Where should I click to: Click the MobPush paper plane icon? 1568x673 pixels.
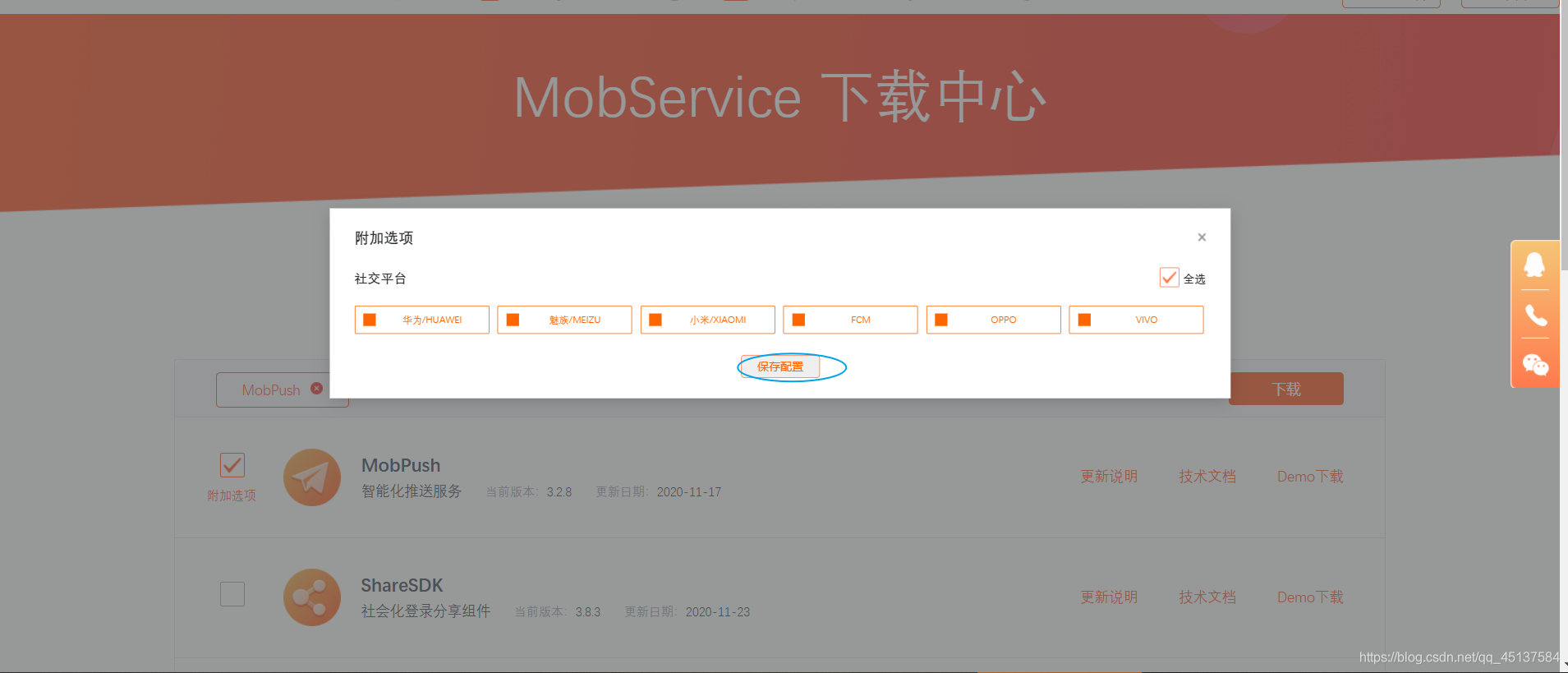point(312,477)
